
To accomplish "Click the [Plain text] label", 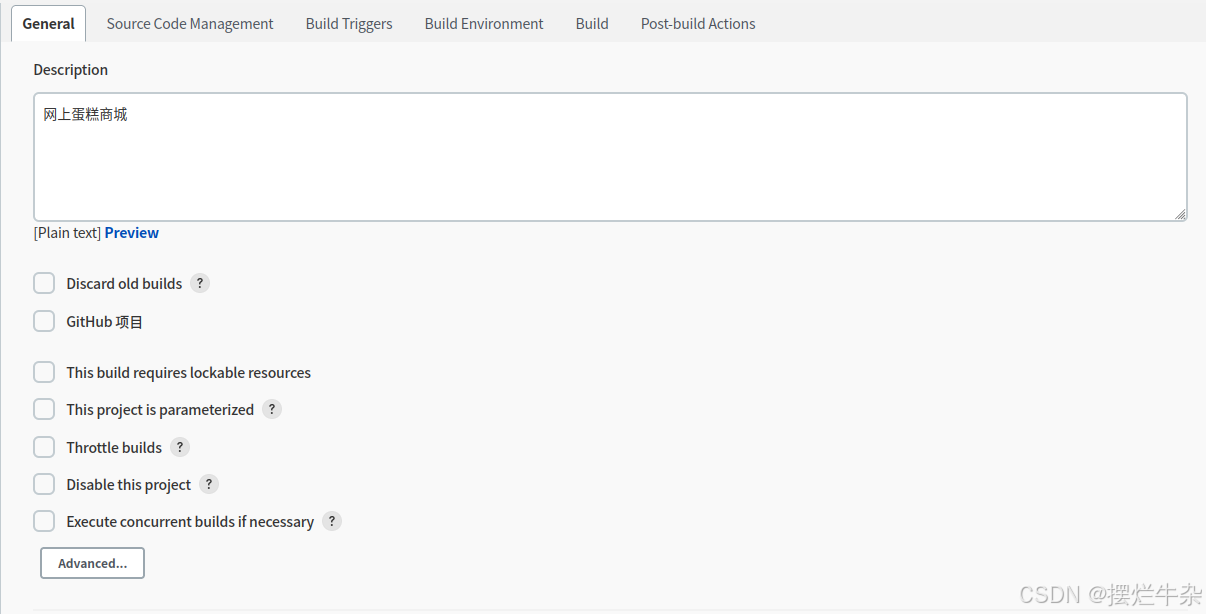I will pos(67,232).
